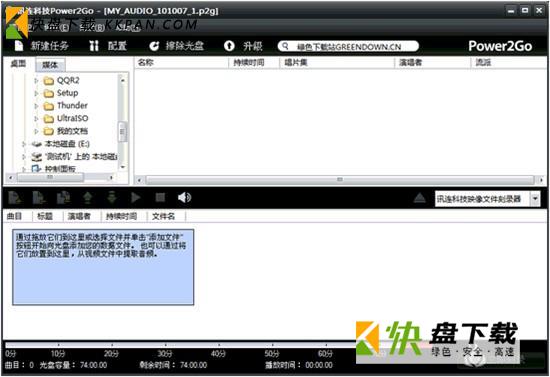
Task: Click the magnifier icon in the search box
Action: (286, 46)
